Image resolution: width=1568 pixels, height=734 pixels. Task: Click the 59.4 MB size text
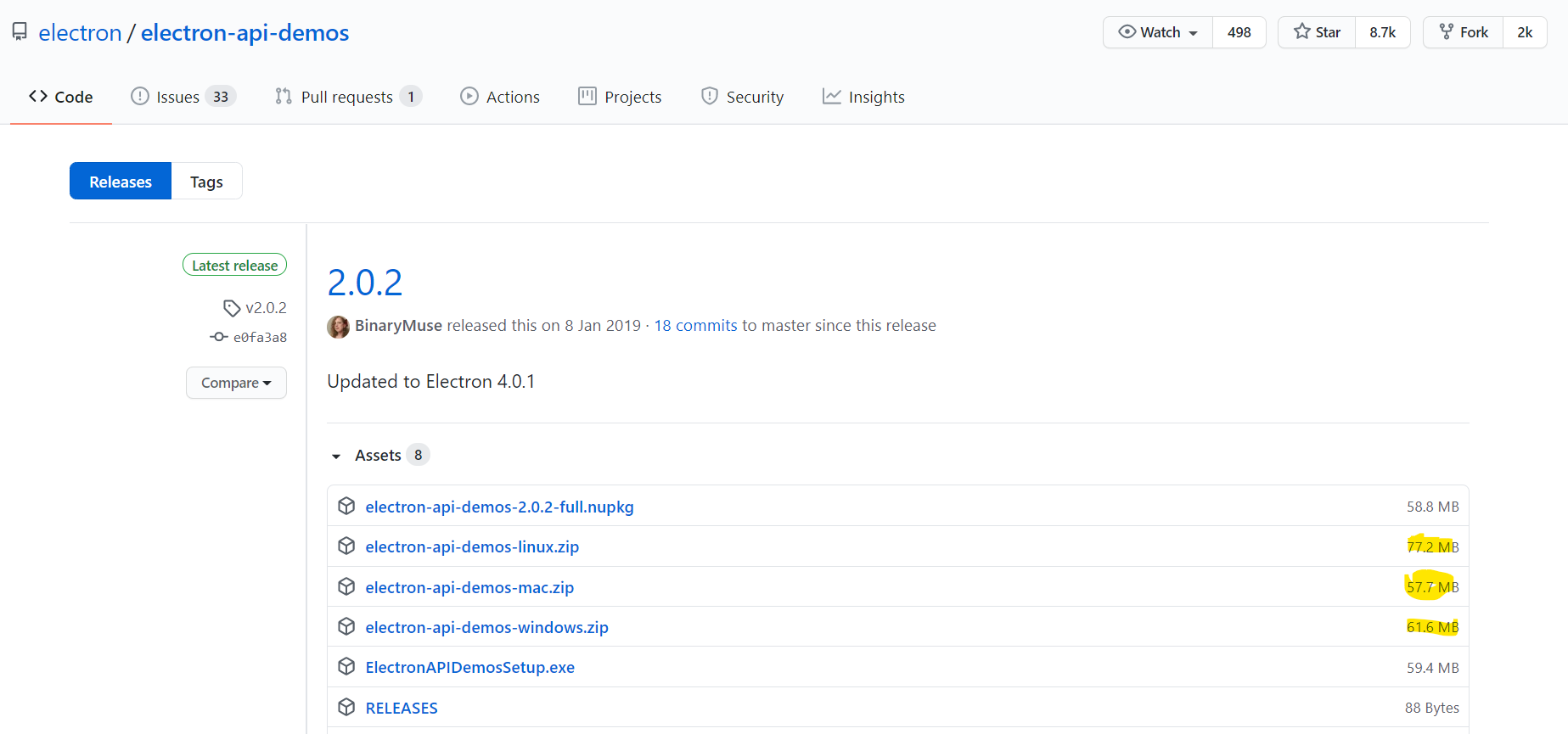1432,668
